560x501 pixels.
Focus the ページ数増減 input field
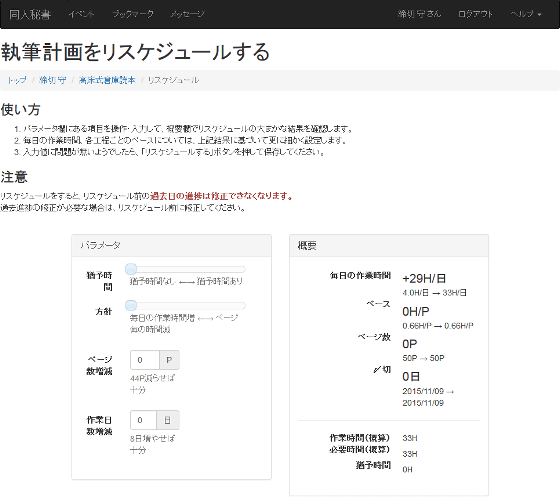[x=145, y=360]
